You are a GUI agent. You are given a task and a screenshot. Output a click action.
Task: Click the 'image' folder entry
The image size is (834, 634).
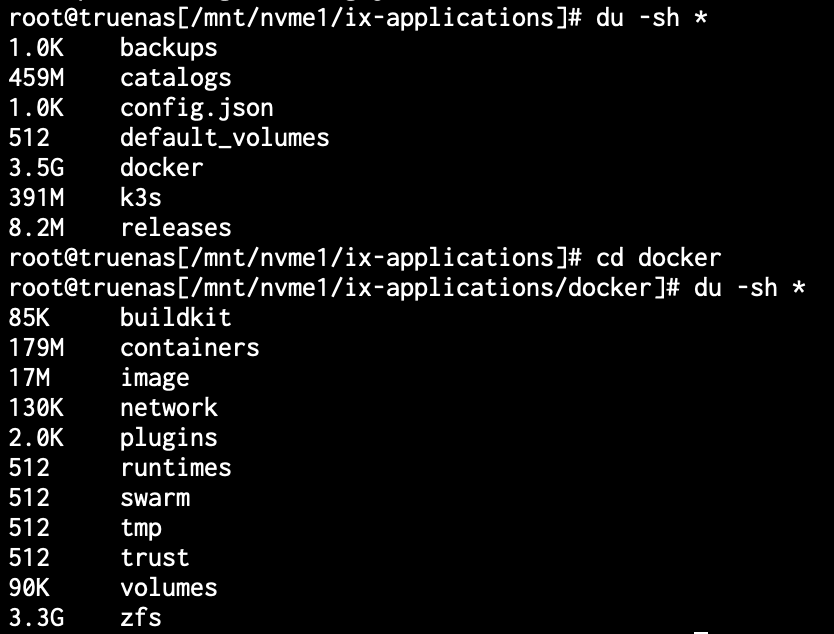pyautogui.click(x=155, y=378)
